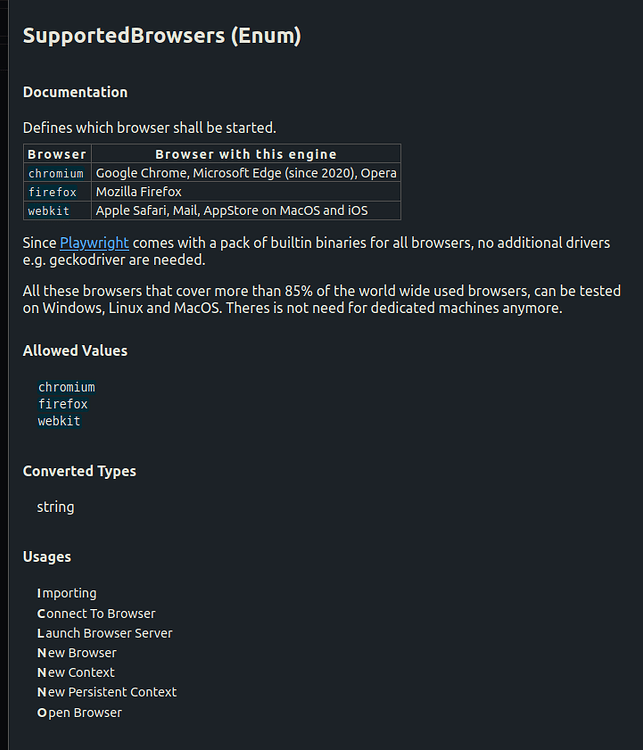Click the chromium allowed value

tap(67, 387)
